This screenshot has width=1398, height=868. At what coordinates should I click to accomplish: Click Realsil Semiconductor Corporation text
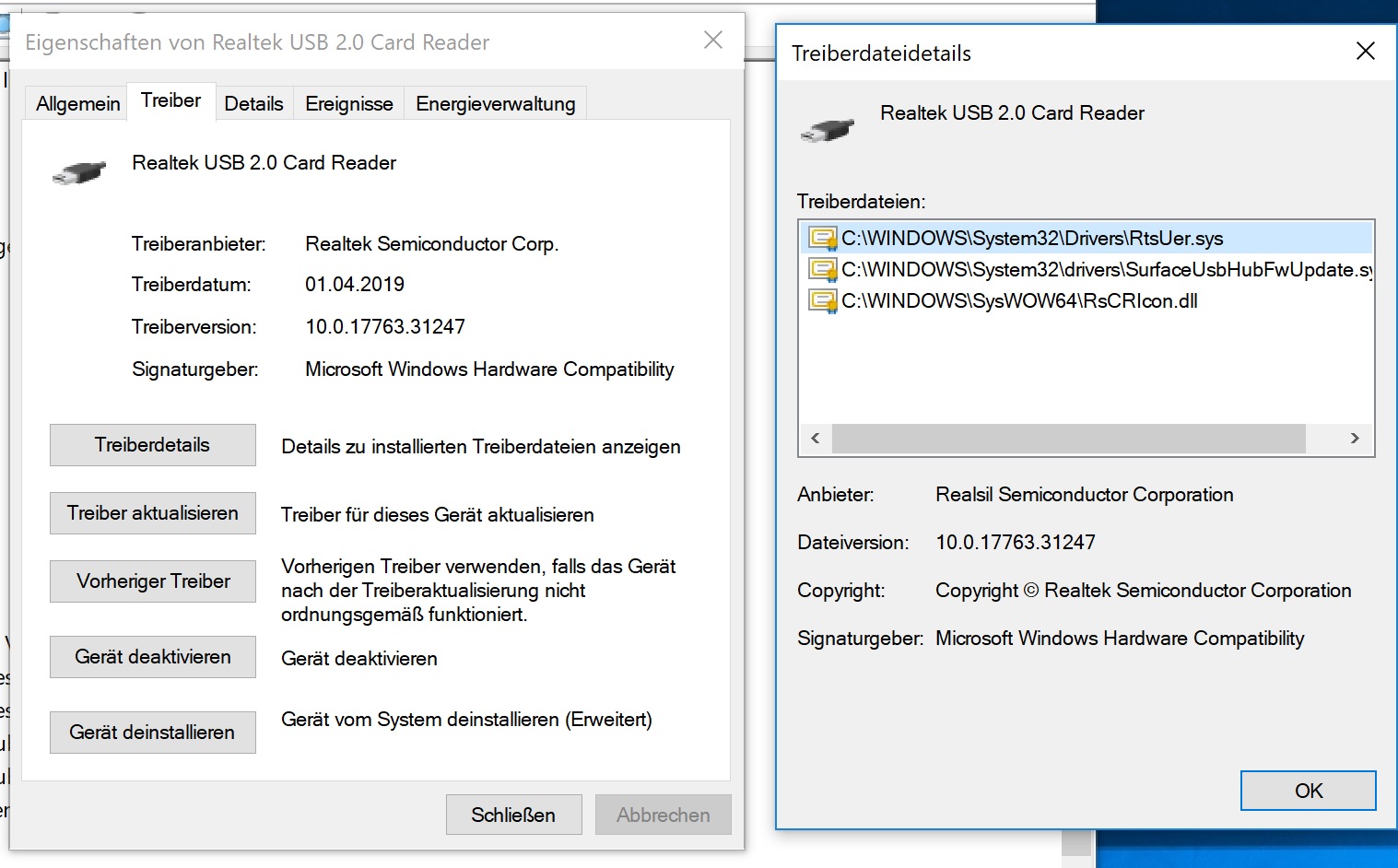click(1085, 495)
